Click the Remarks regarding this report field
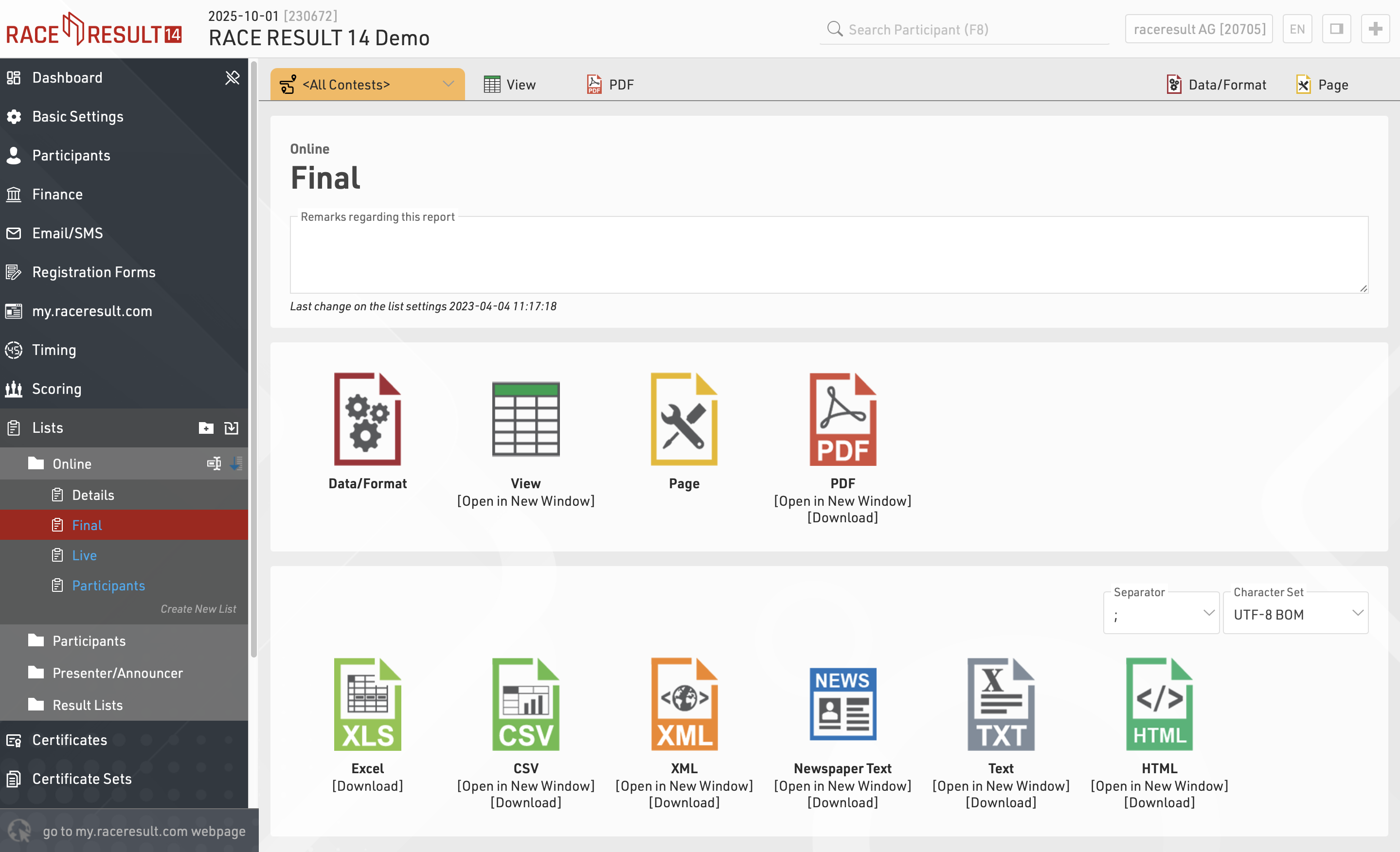The width and height of the screenshot is (1400, 852). coord(828,256)
